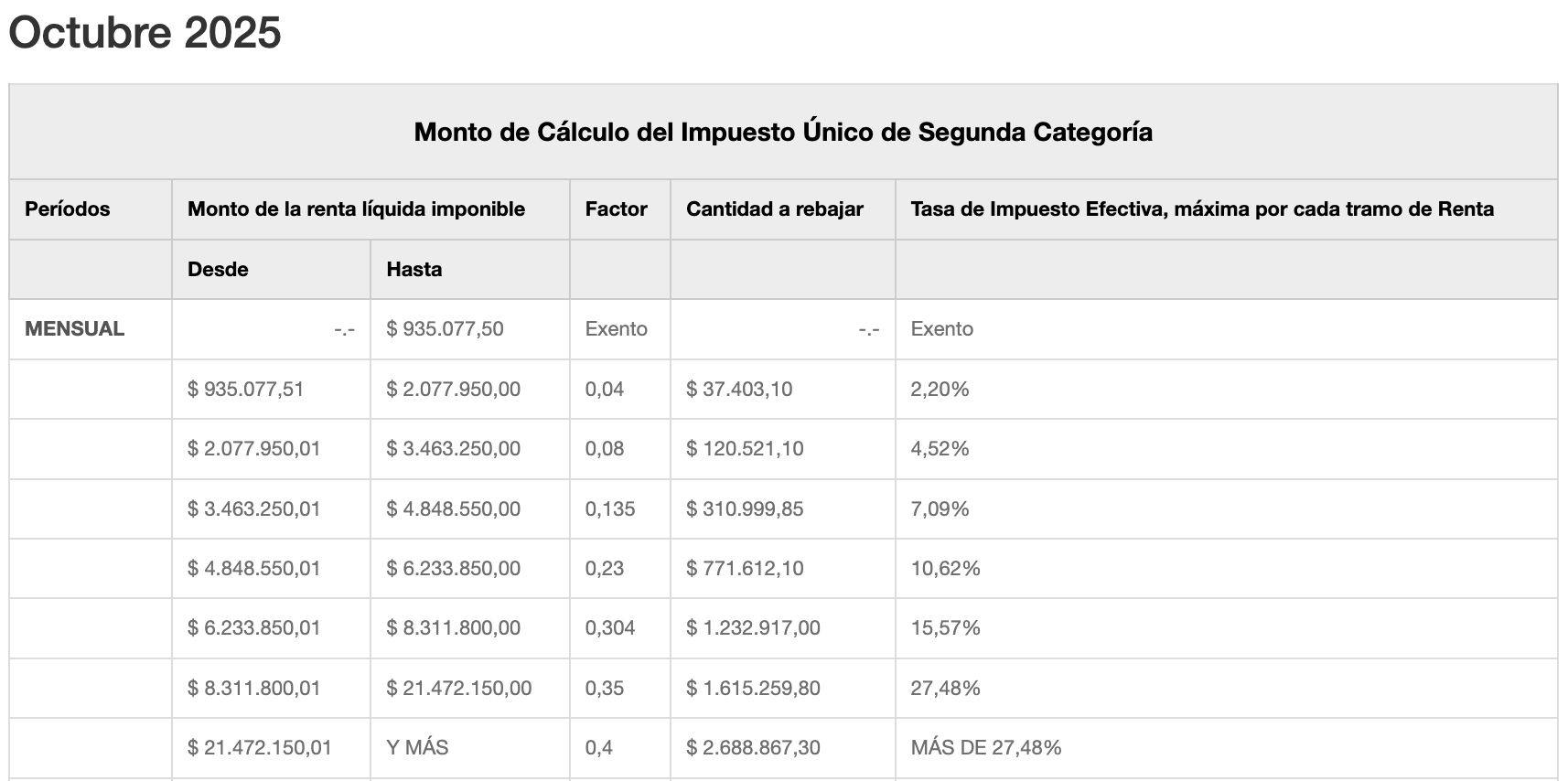Click the 0,04 factor cell
1568x781 pixels.
click(605, 390)
